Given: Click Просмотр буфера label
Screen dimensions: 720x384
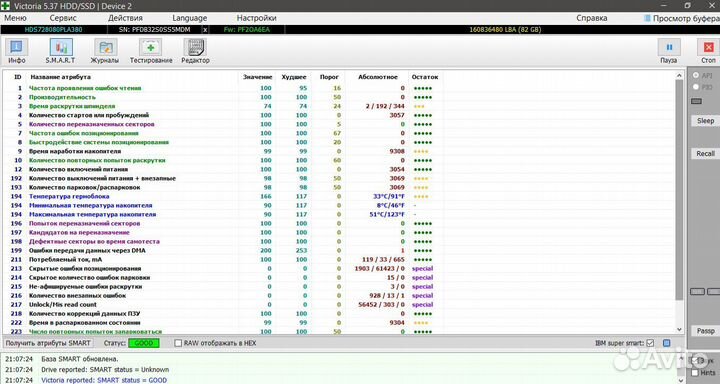Looking at the screenshot, I should point(686,18).
